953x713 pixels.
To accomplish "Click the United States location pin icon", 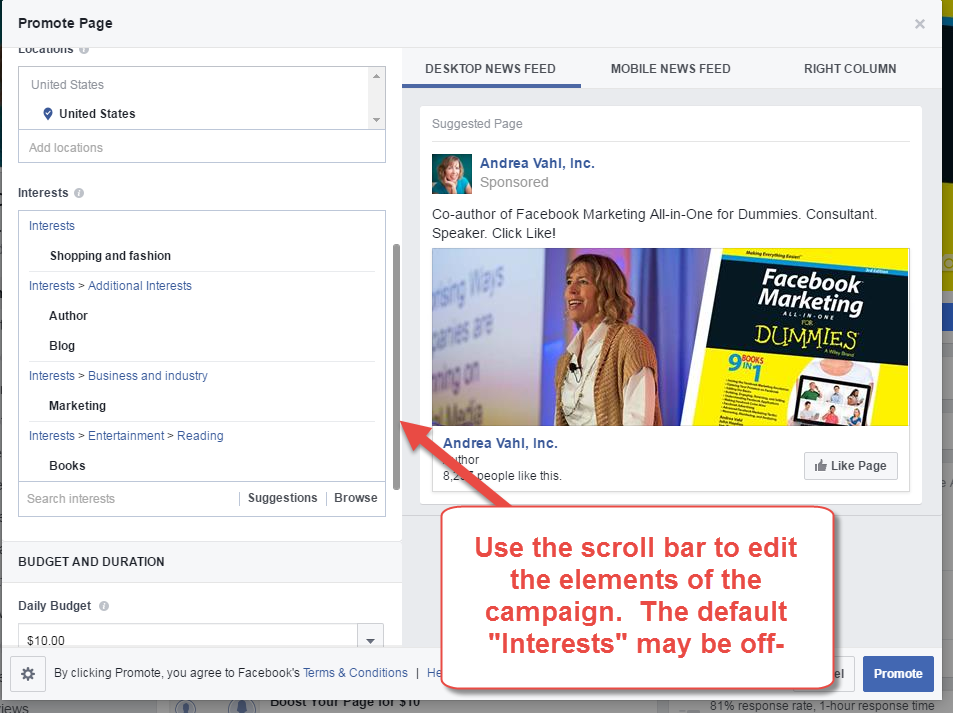I will (x=47, y=114).
